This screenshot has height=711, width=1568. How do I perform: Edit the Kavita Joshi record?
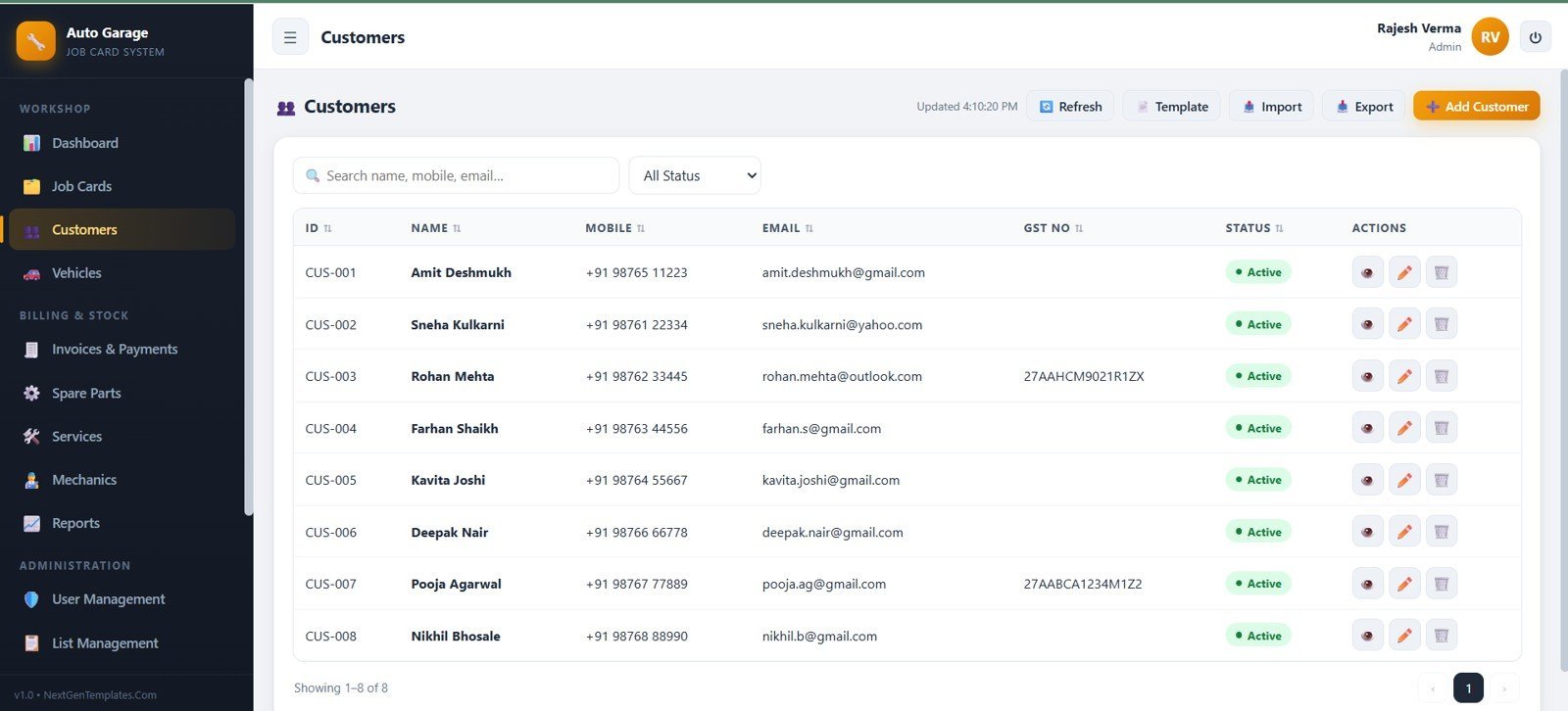pyautogui.click(x=1404, y=480)
